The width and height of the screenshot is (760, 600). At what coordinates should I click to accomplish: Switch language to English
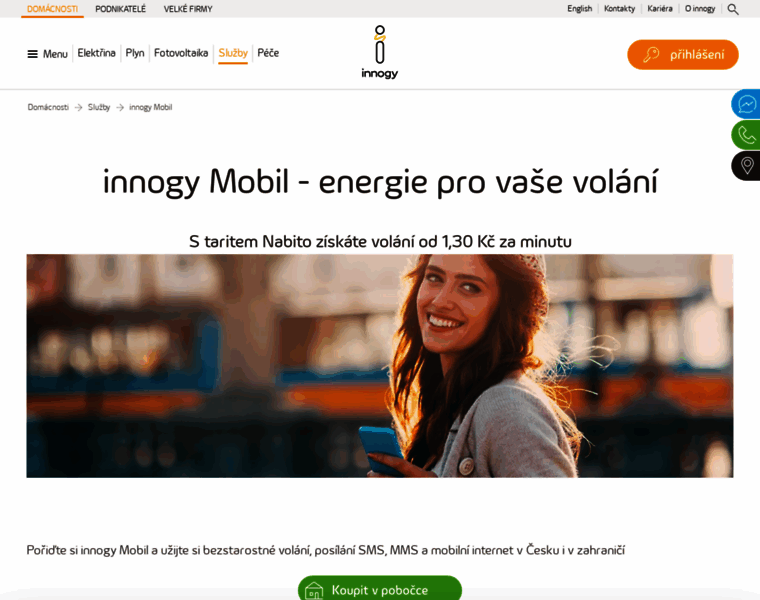(579, 8)
